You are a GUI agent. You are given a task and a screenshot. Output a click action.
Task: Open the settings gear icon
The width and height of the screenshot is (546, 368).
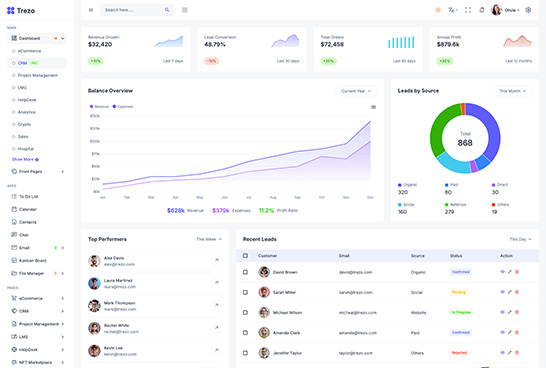point(528,10)
